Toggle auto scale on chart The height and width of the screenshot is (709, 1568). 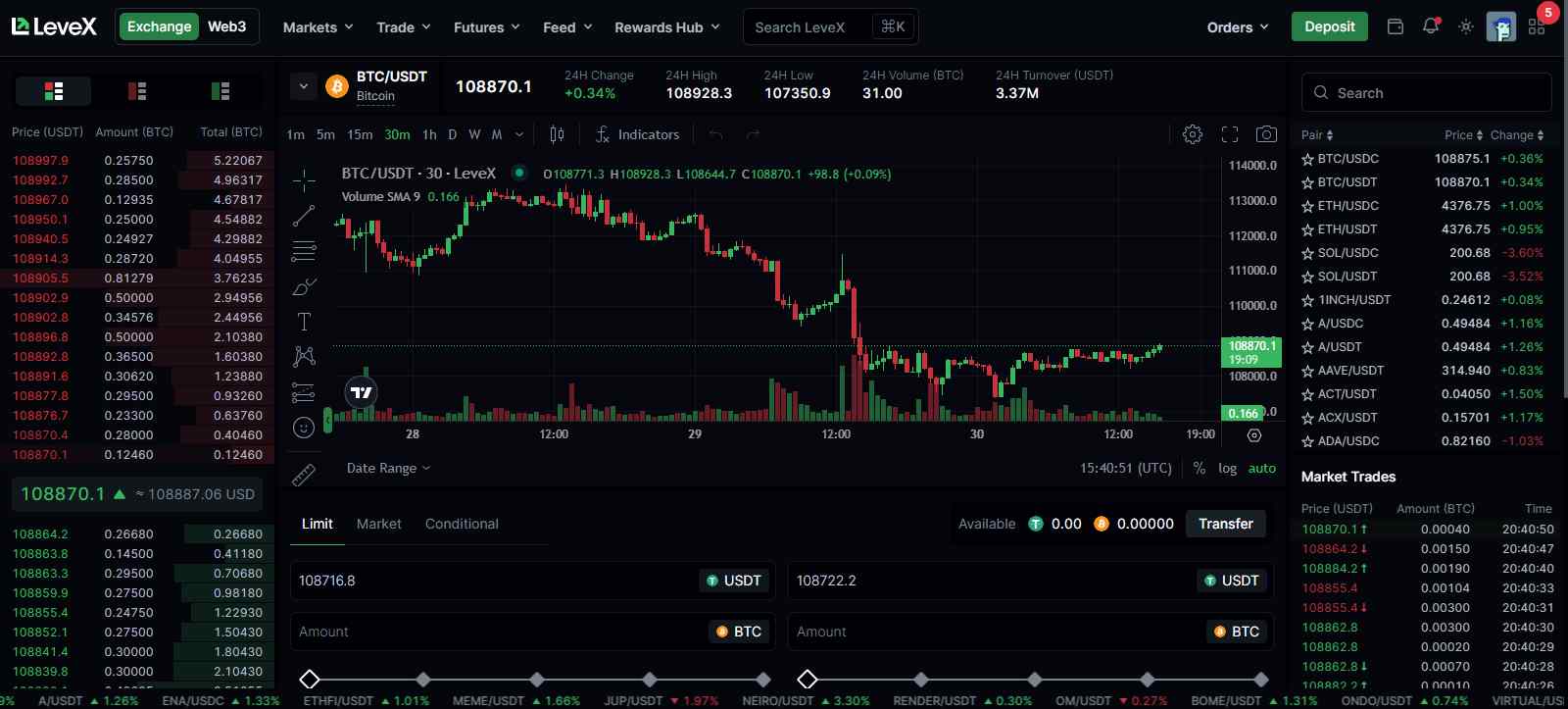[1262, 468]
